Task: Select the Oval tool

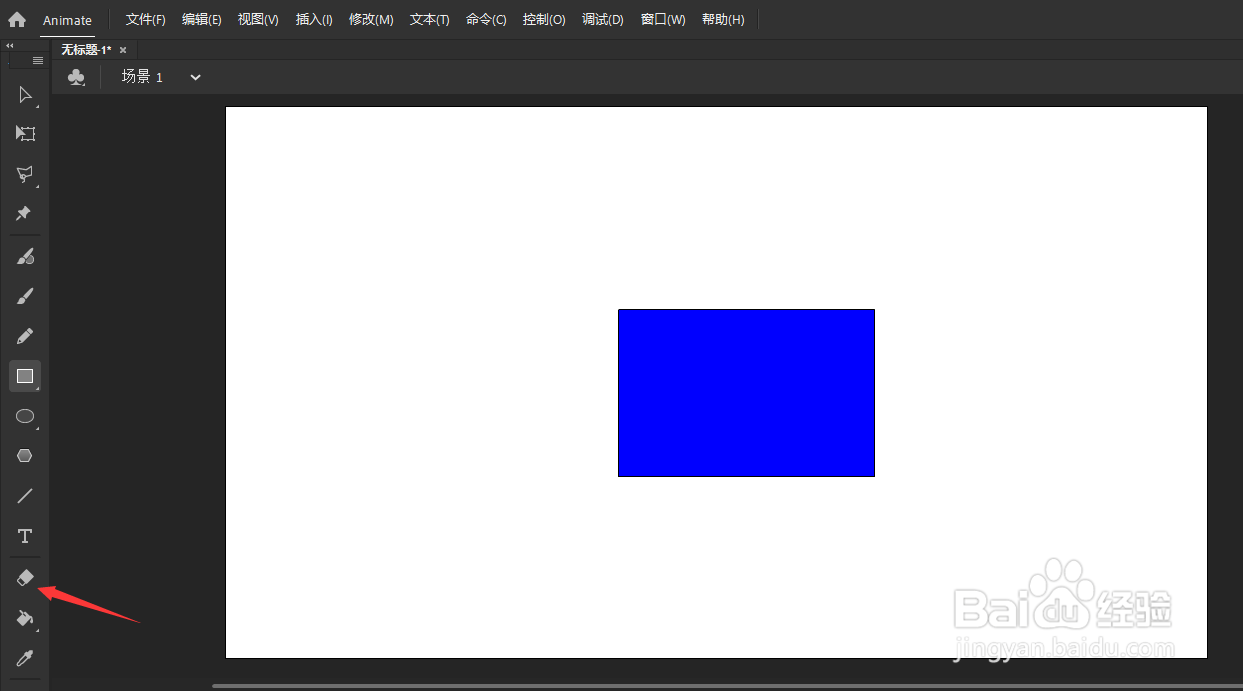Action: click(25, 416)
